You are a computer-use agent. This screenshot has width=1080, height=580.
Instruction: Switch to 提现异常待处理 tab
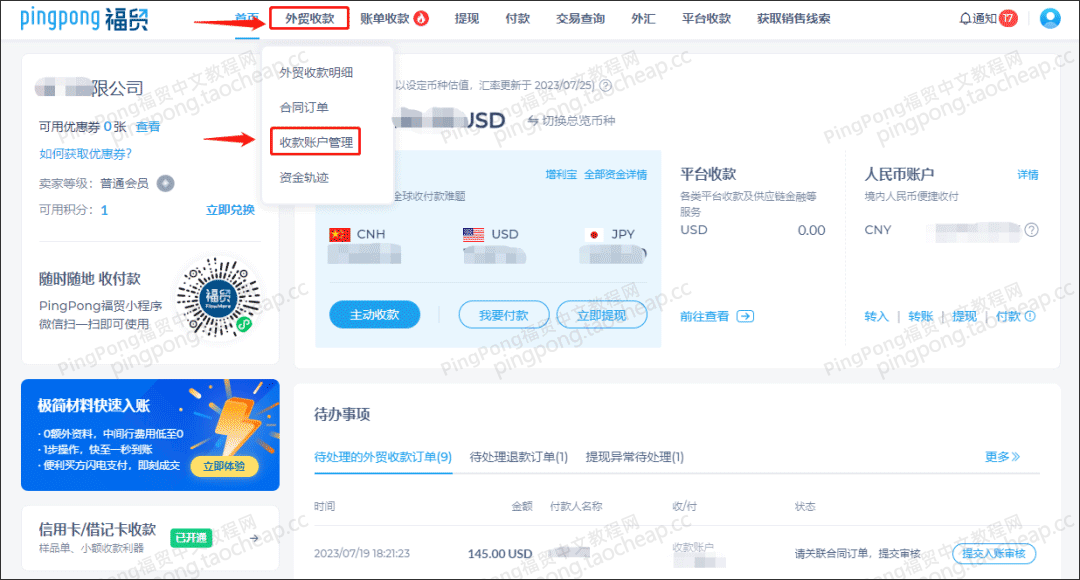[634, 457]
